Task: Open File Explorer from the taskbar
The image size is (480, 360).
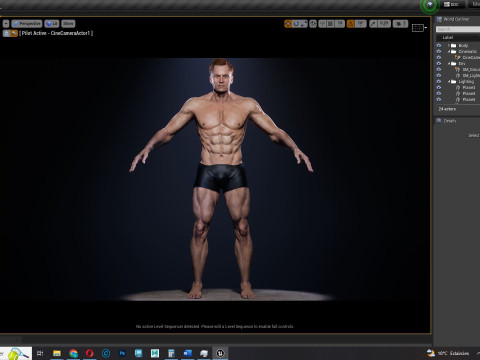Action: [x=57, y=353]
